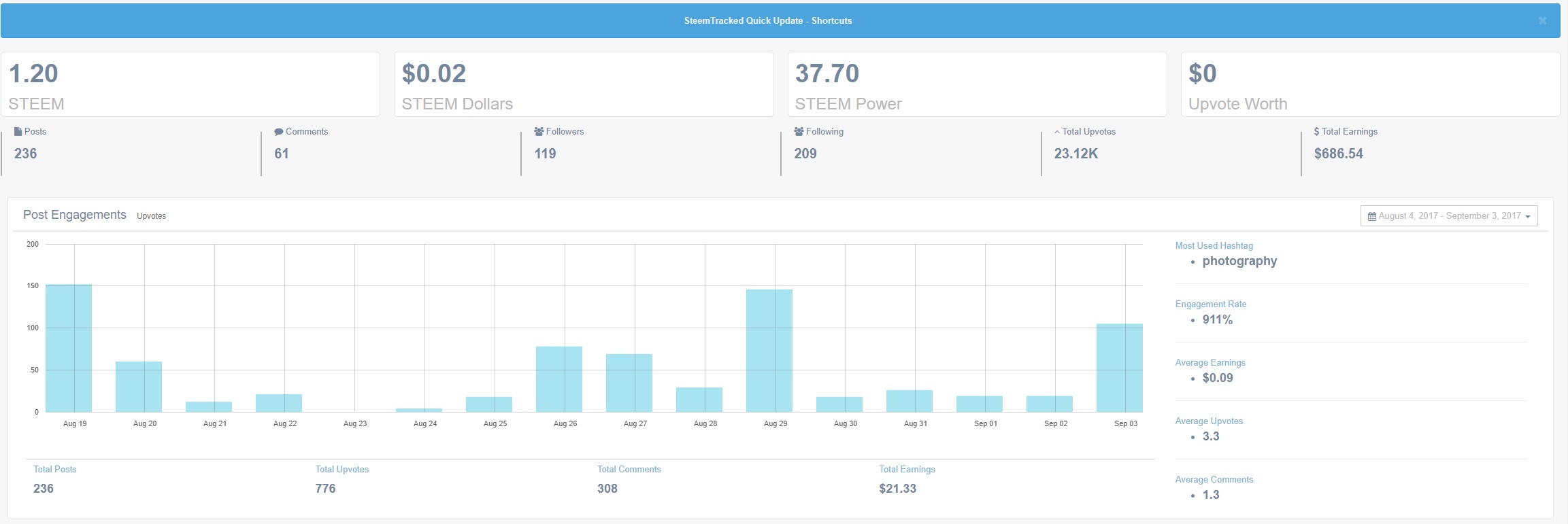Screen dimensions: 1568x524
Task: Click the Aug 27 upvotes bar
Action: pyautogui.click(x=629, y=383)
